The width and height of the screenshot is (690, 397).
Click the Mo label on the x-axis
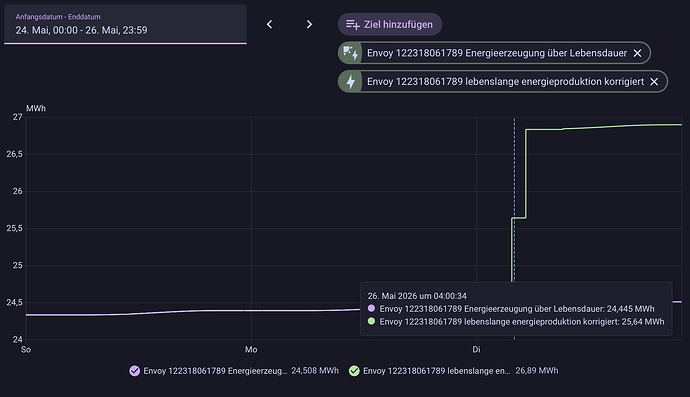point(251,349)
